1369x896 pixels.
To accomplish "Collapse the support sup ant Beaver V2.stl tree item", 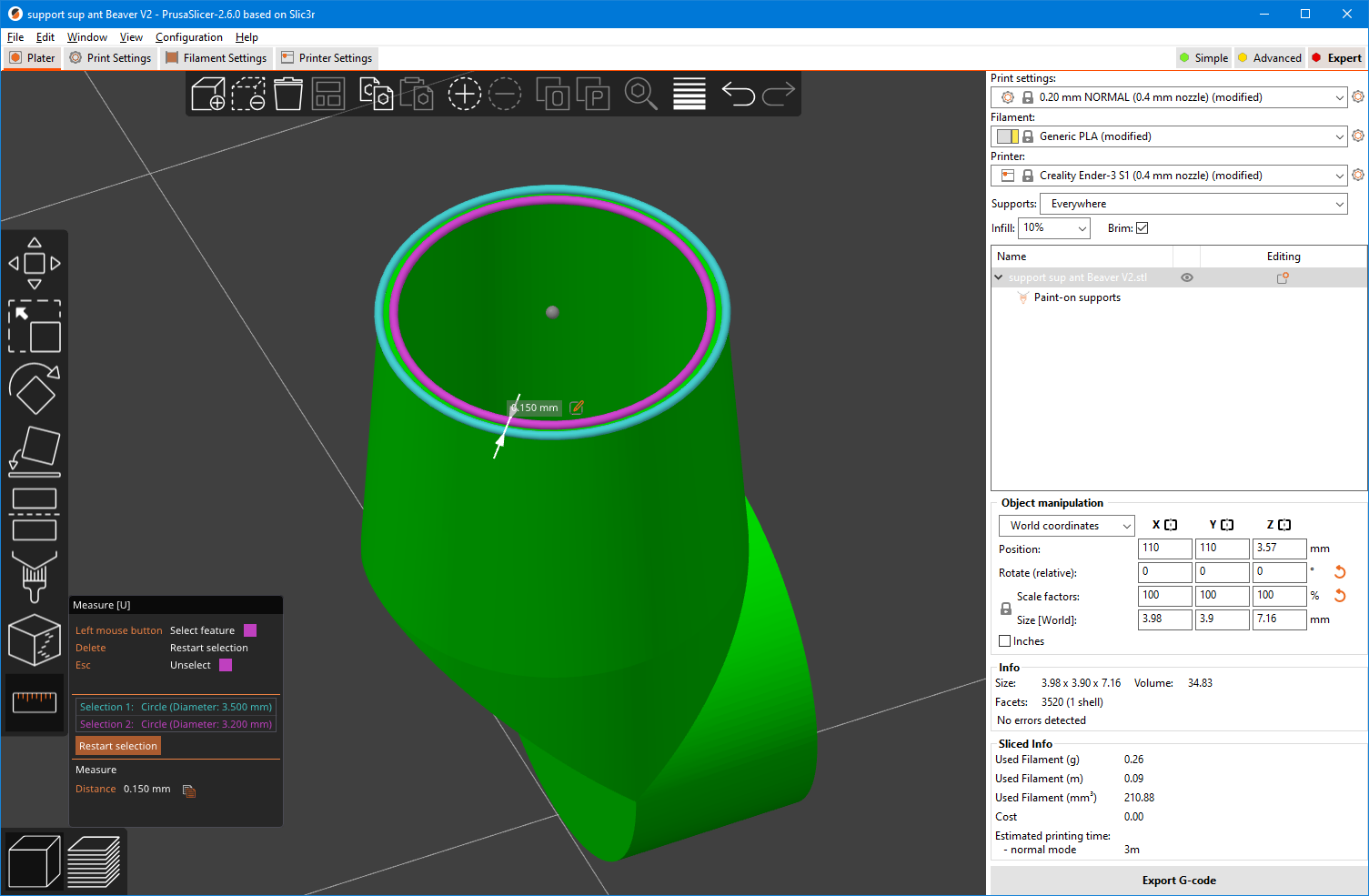I will pyautogui.click(x=999, y=277).
